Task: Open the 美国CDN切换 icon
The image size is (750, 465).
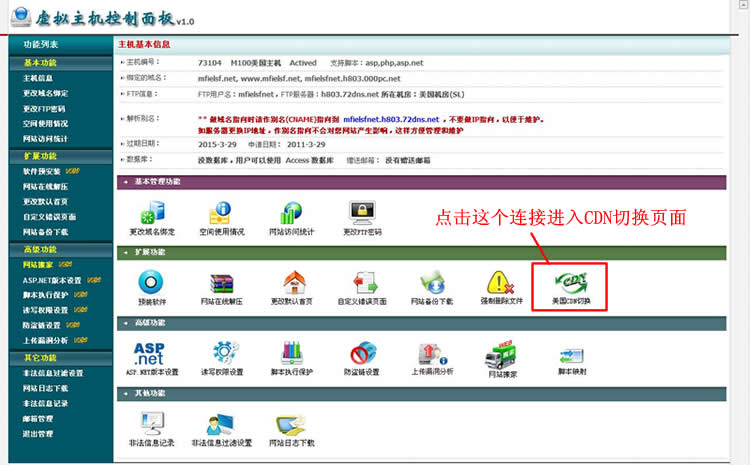Action: click(571, 282)
